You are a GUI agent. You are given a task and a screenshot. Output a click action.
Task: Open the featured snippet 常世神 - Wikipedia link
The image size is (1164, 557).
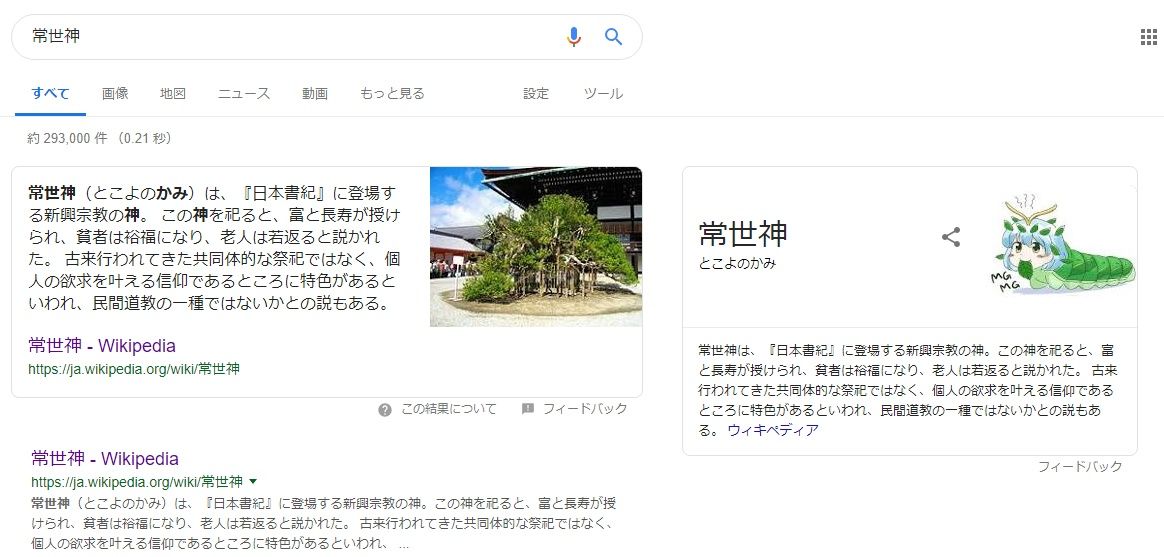(102, 346)
